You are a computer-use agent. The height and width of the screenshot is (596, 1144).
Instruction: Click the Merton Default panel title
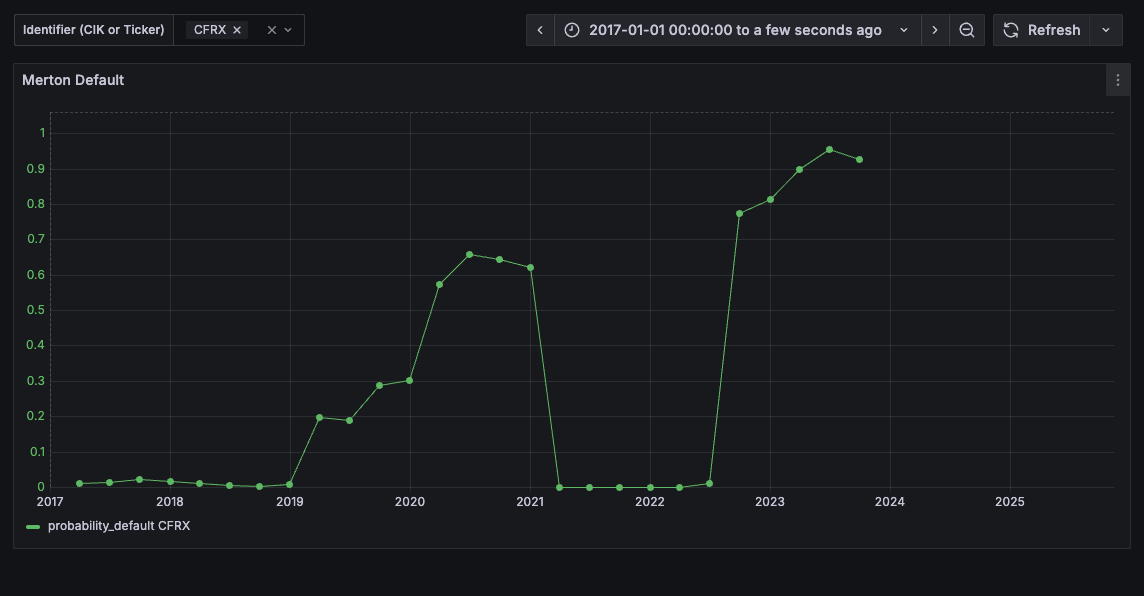click(73, 80)
